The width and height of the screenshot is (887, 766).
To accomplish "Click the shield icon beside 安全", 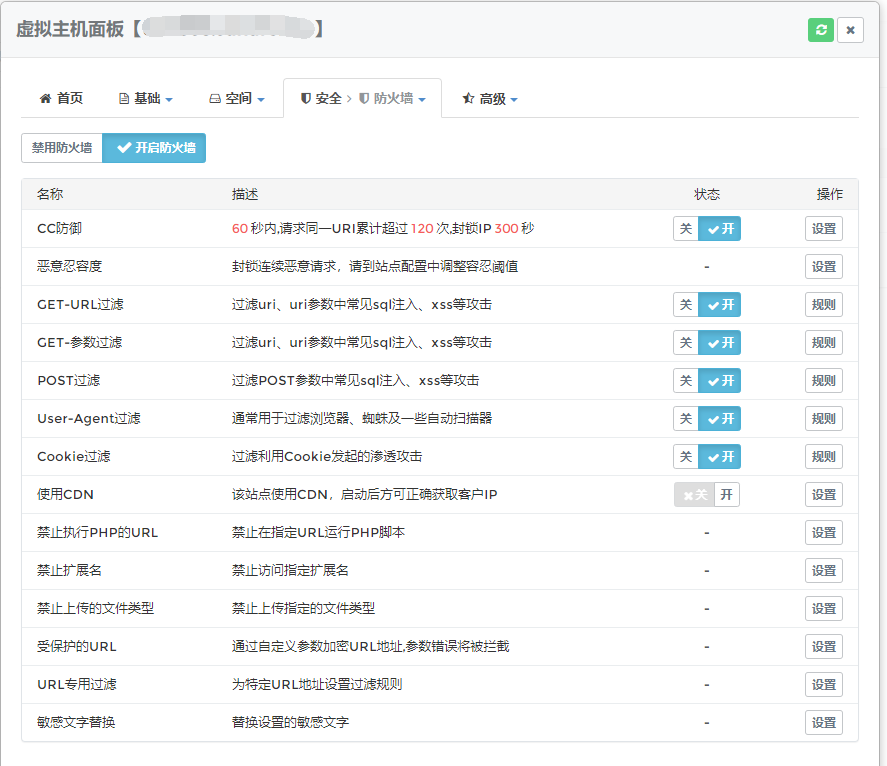I will [305, 98].
